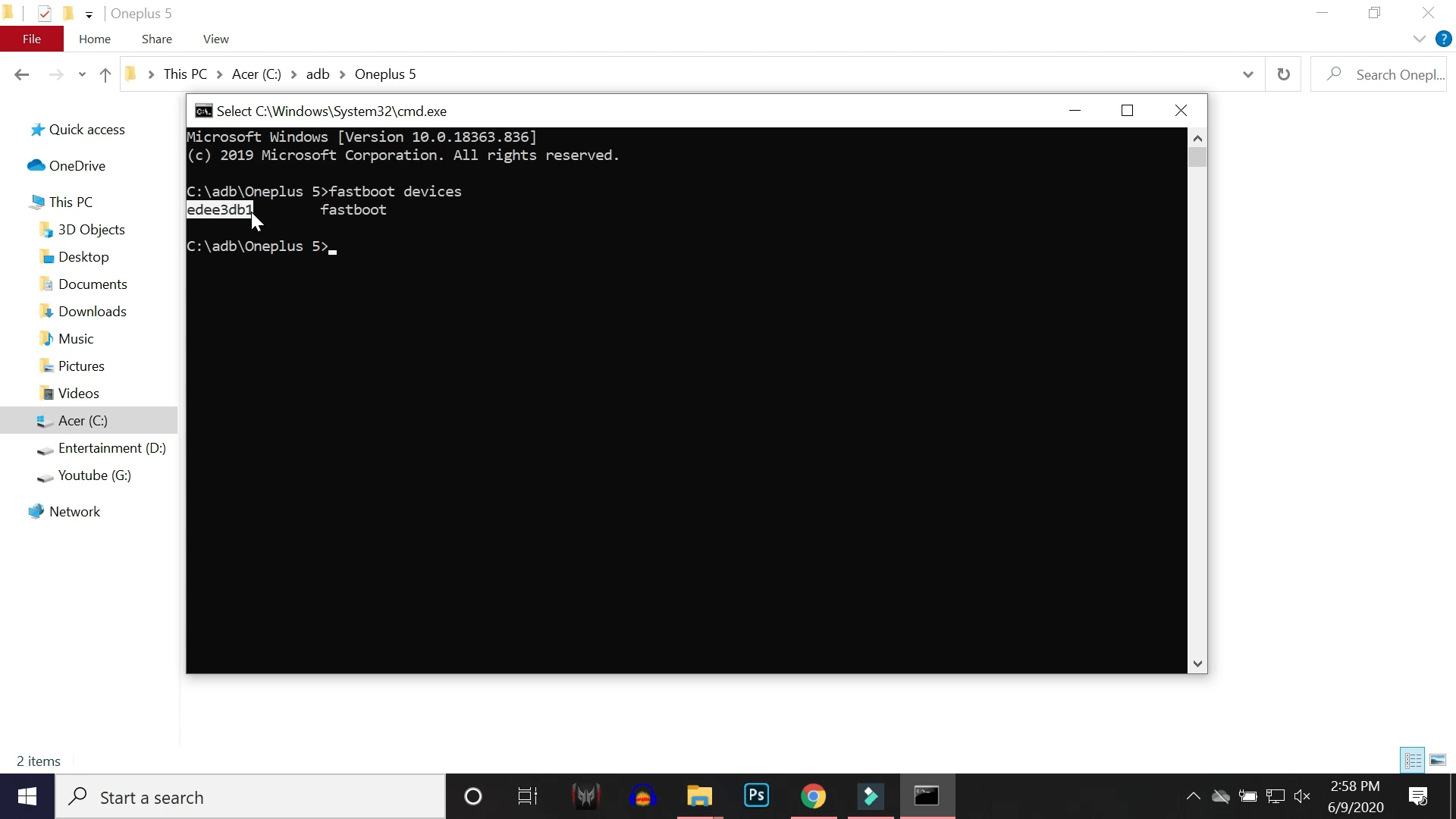Open Google Chrome from taskbar
The height and width of the screenshot is (819, 1456).
813,796
